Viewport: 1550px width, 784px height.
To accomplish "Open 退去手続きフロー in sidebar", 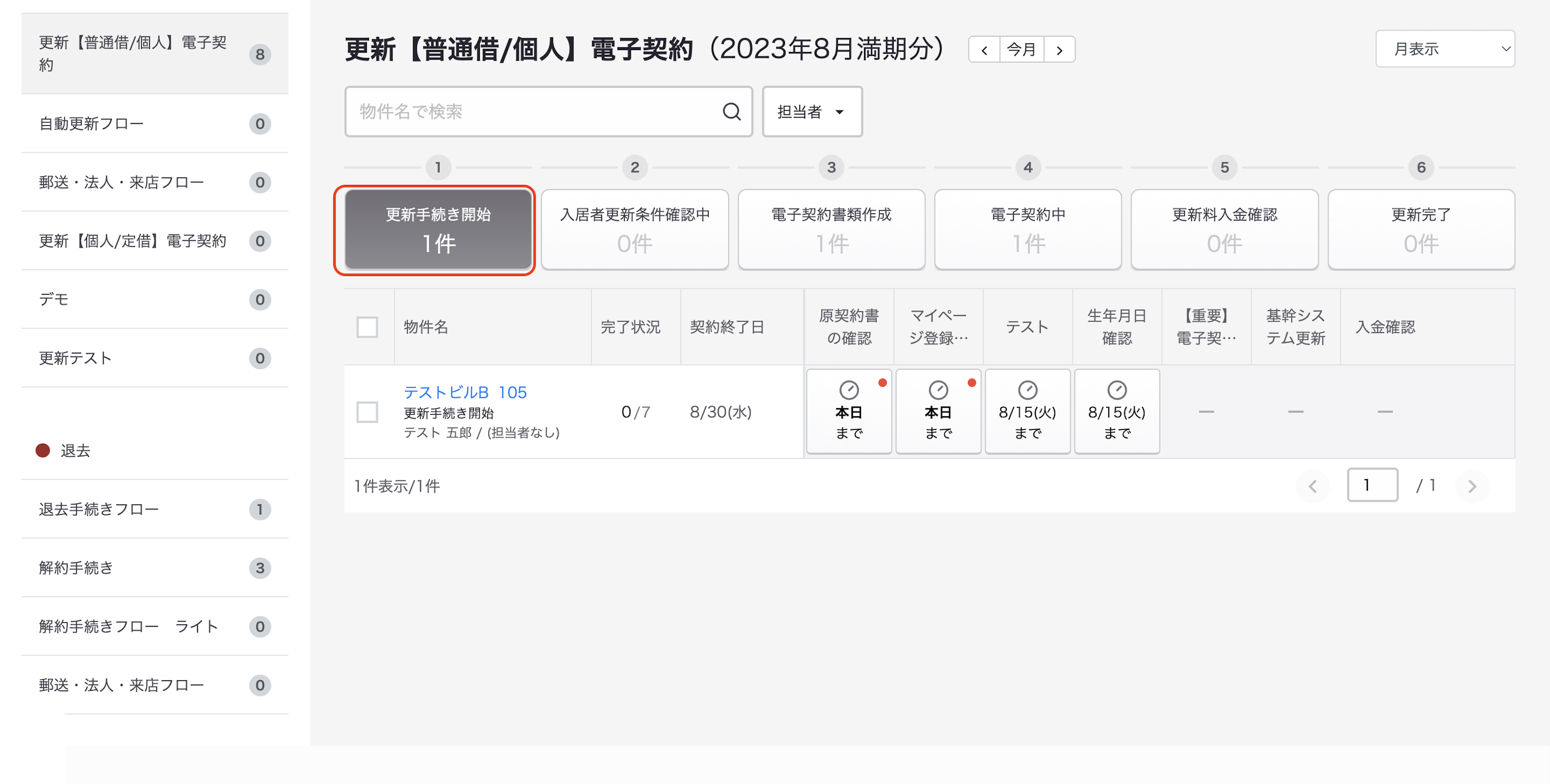I will pyautogui.click(x=154, y=509).
